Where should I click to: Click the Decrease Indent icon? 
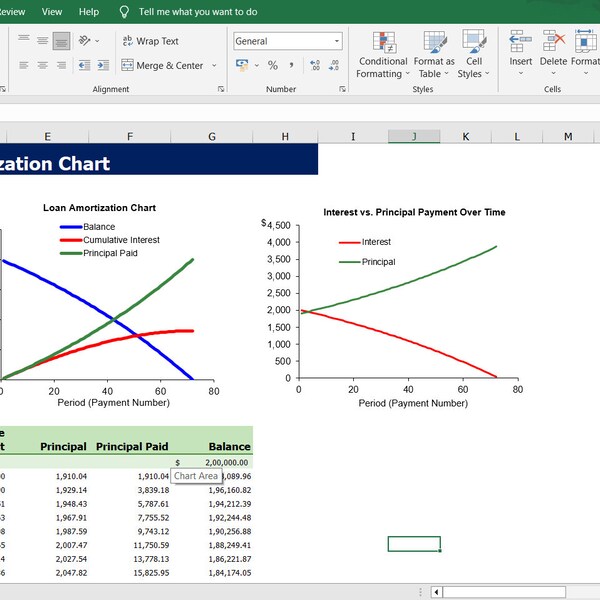tap(84, 65)
